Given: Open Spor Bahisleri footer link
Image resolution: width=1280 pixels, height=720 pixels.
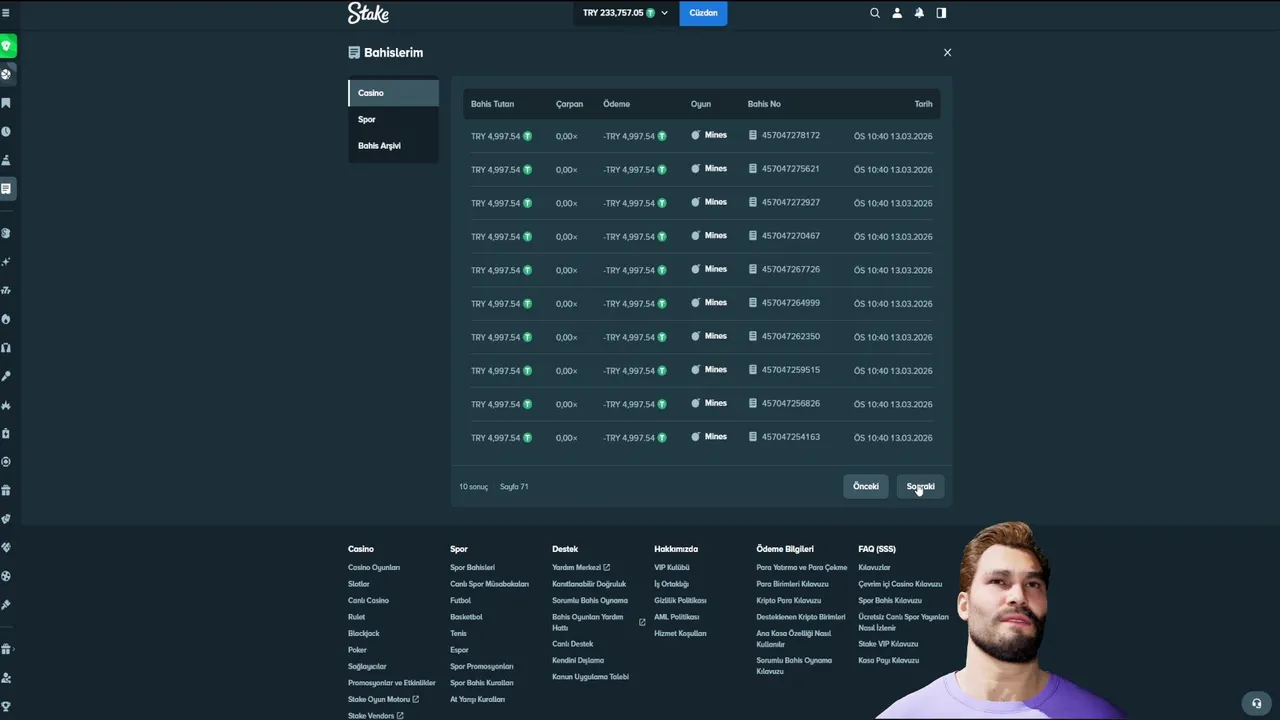Looking at the screenshot, I should pyautogui.click(x=472, y=567).
